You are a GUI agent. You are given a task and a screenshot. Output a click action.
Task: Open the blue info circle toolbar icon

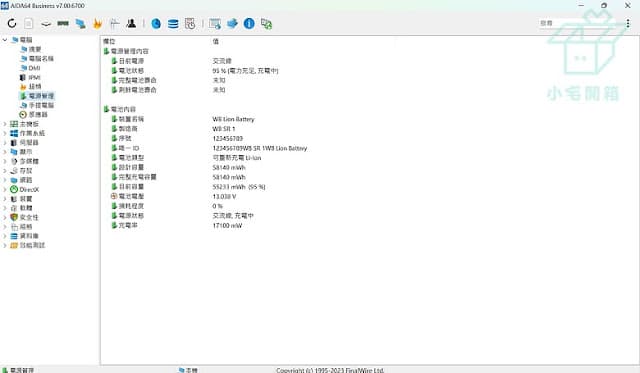(249, 24)
